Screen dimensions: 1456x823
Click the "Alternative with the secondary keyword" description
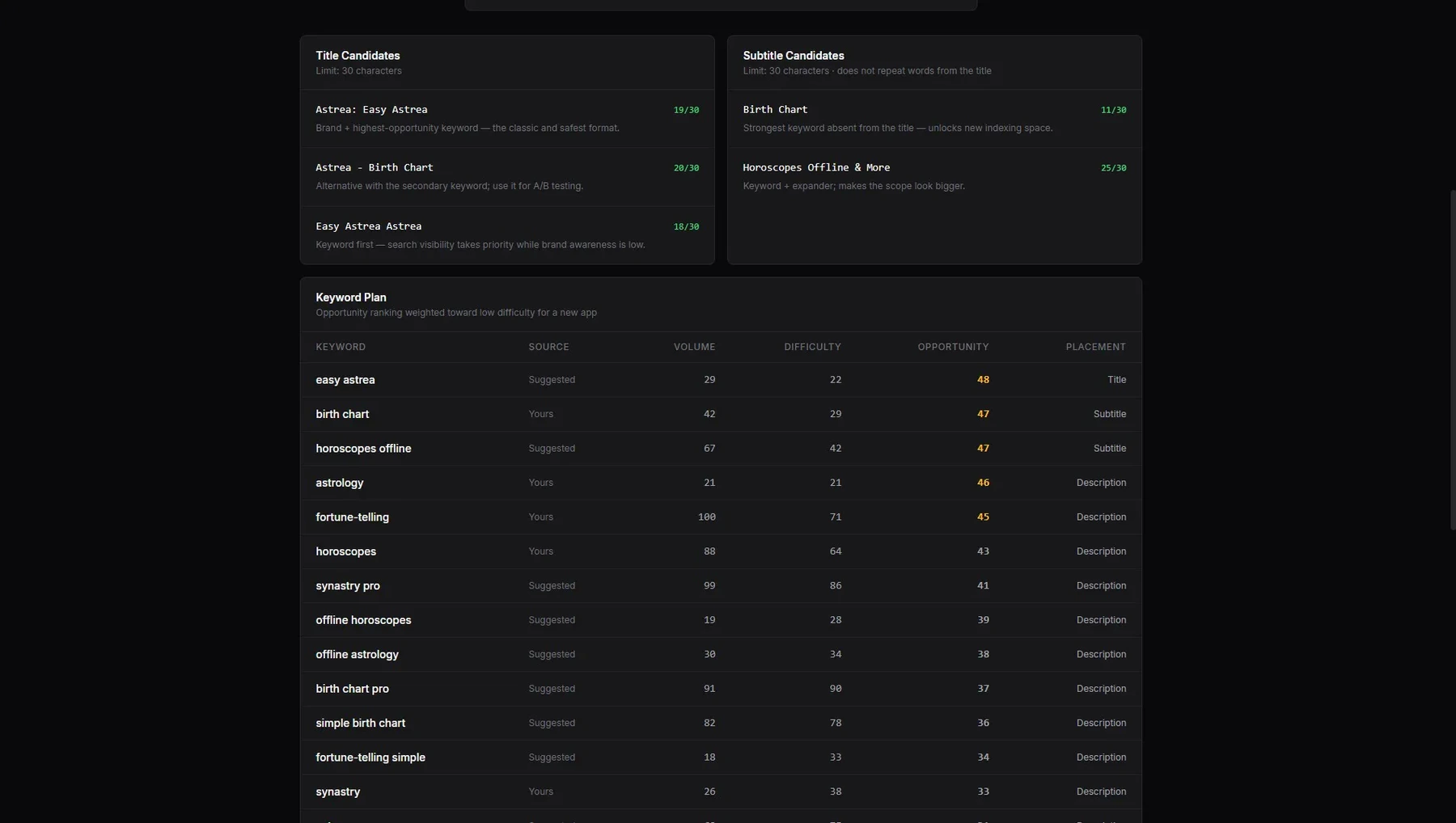(x=449, y=186)
